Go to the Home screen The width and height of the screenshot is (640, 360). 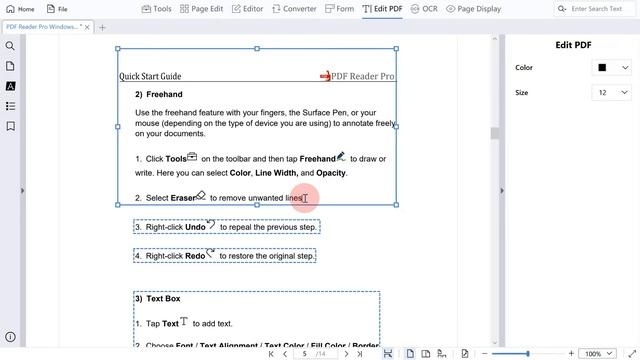20,9
